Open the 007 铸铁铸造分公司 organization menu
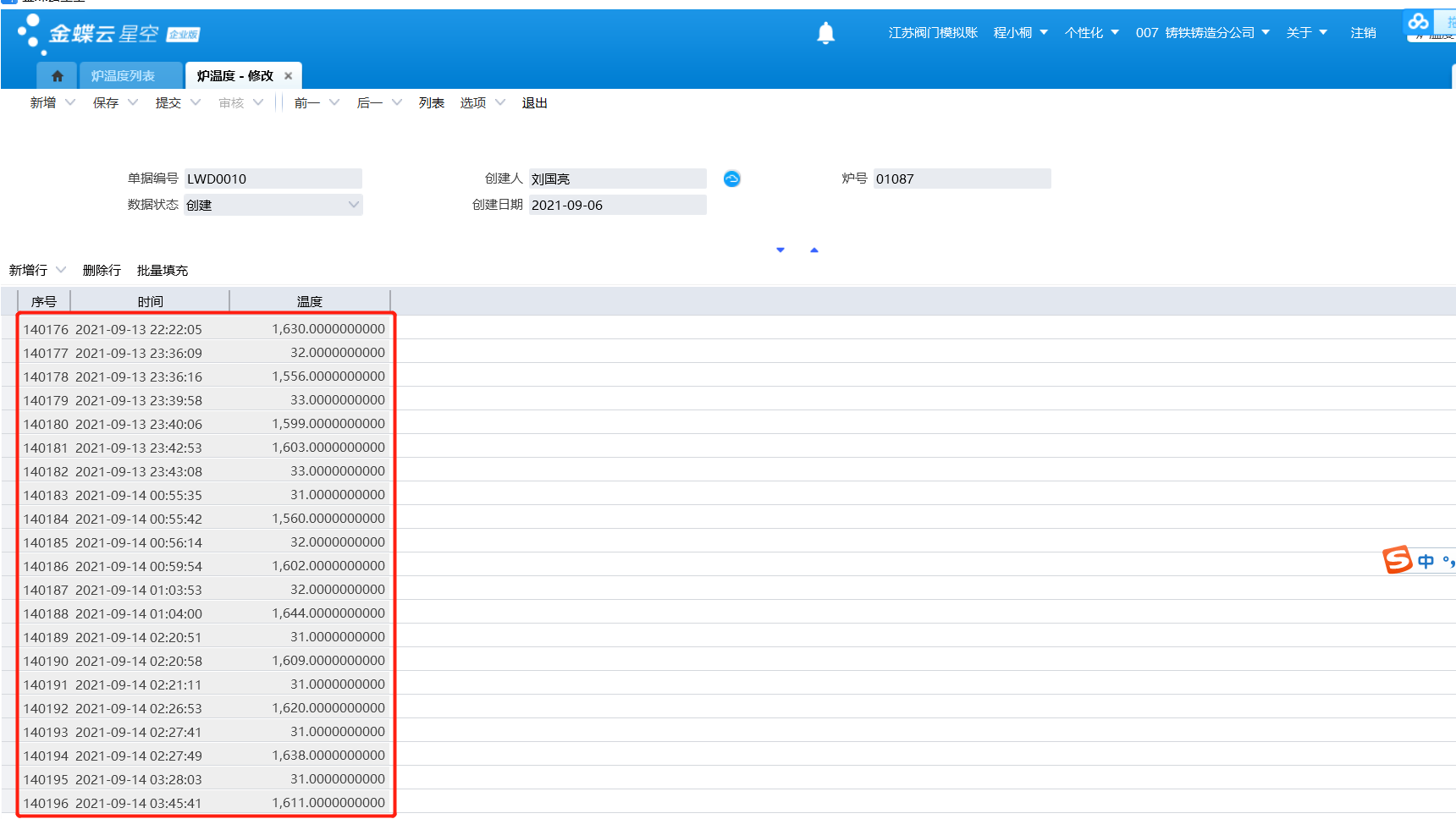1456x819 pixels. point(1203,32)
